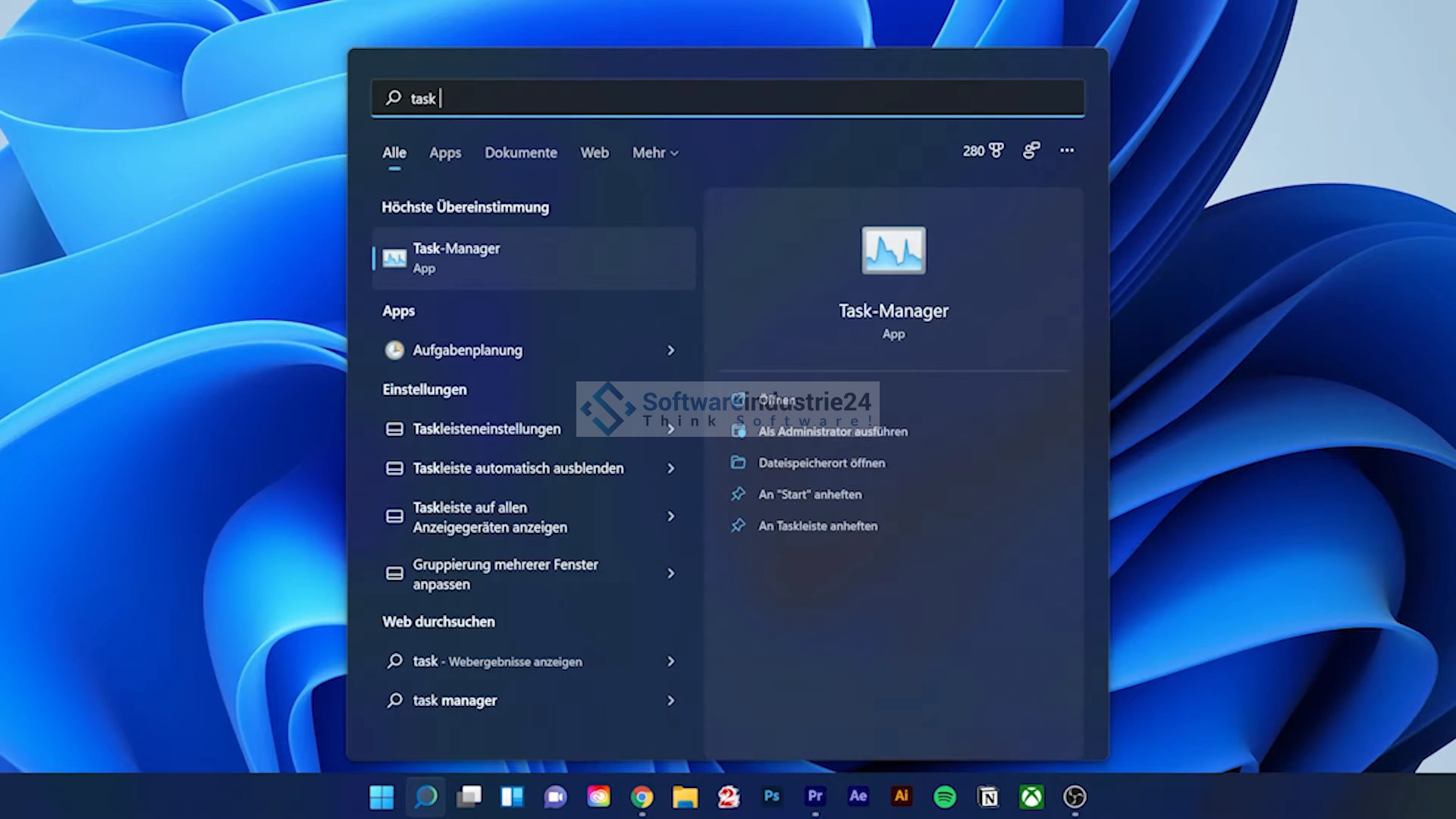
Task: Switch to the Apps search tab
Action: tap(445, 153)
